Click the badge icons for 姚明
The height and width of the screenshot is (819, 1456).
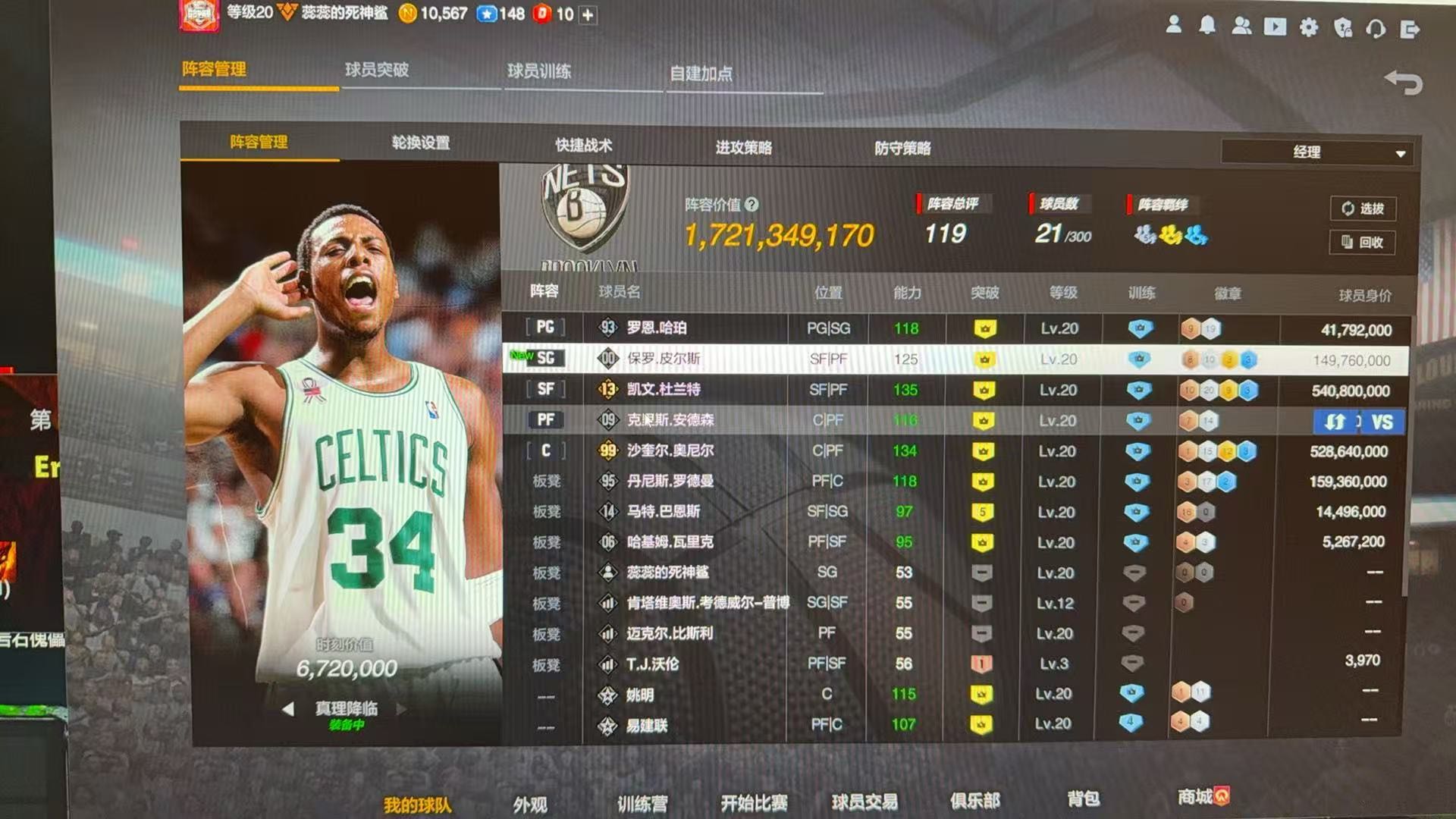1191,692
